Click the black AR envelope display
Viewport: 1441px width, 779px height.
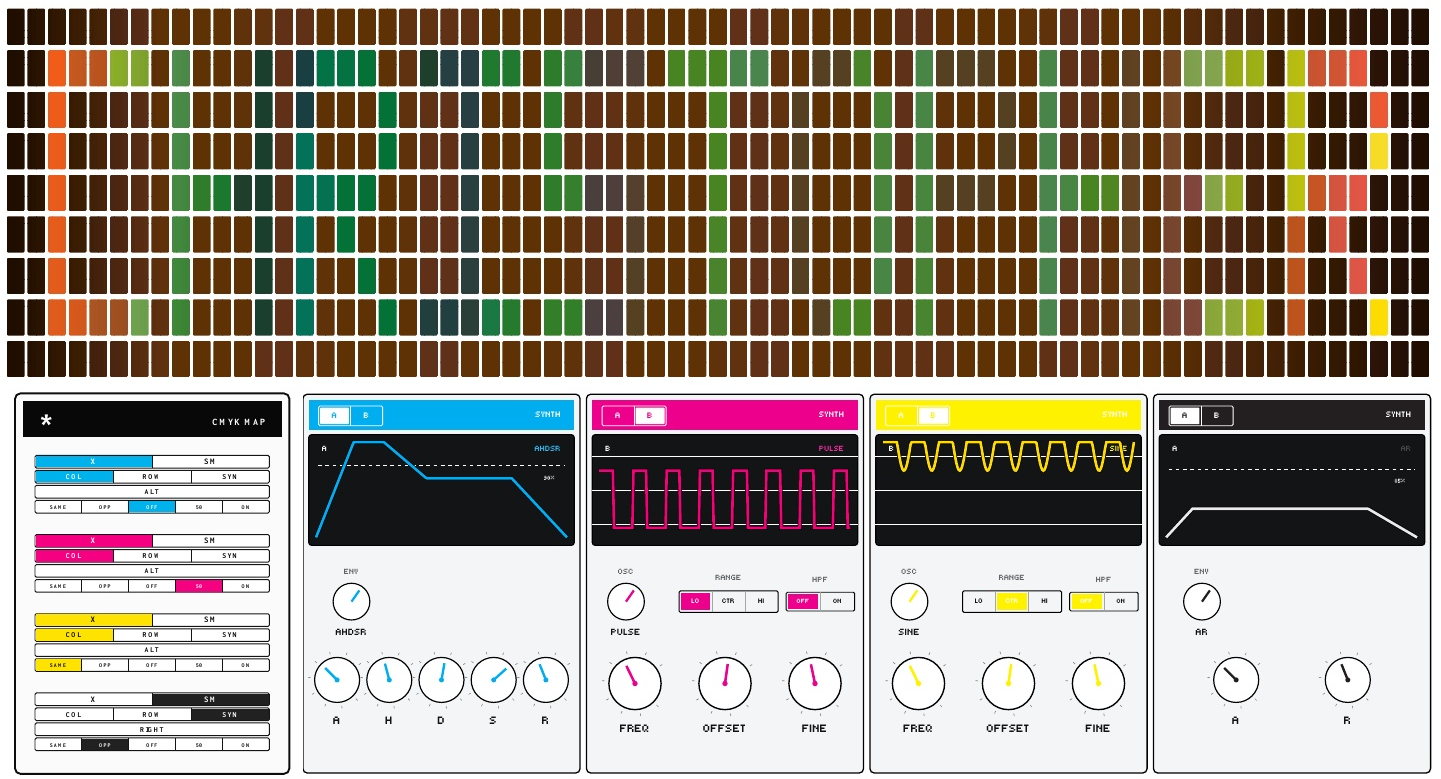tap(1292, 490)
